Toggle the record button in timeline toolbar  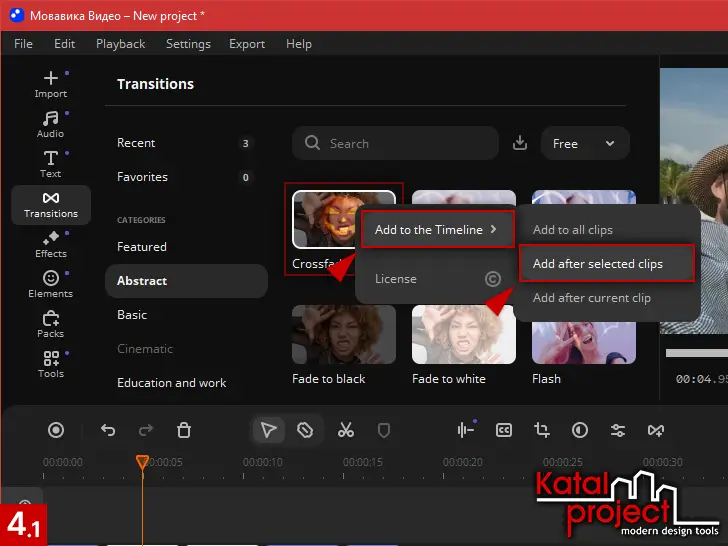coord(56,430)
